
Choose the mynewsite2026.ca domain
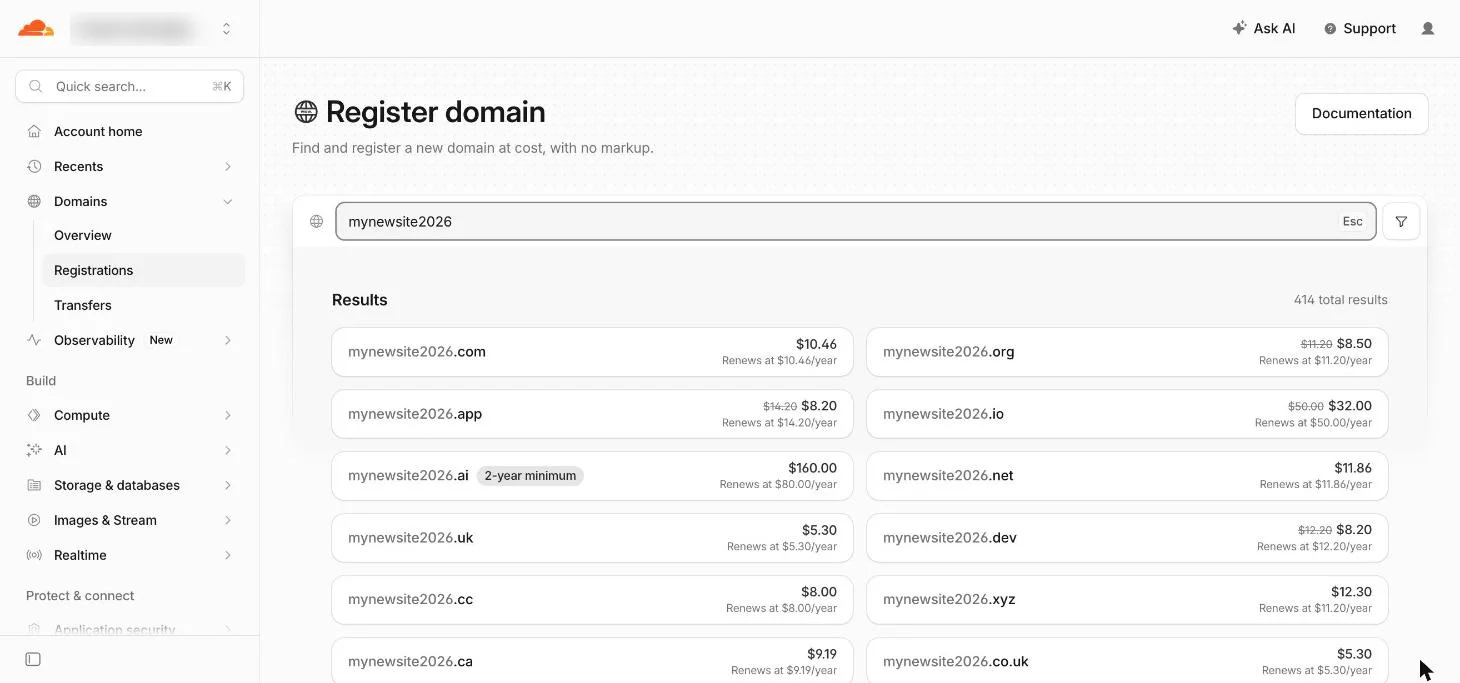click(x=592, y=660)
